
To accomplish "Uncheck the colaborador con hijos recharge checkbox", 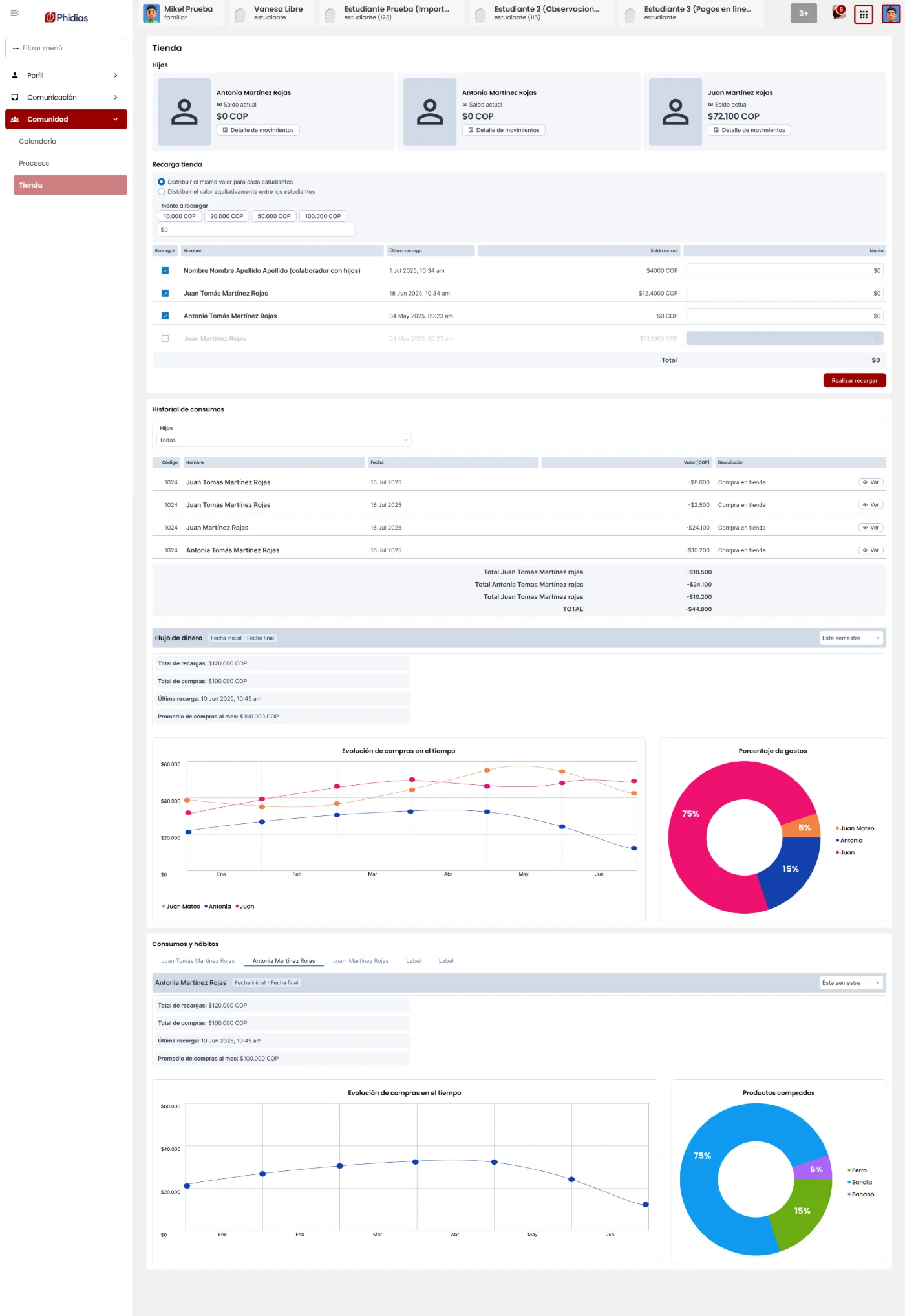I will 165,271.
